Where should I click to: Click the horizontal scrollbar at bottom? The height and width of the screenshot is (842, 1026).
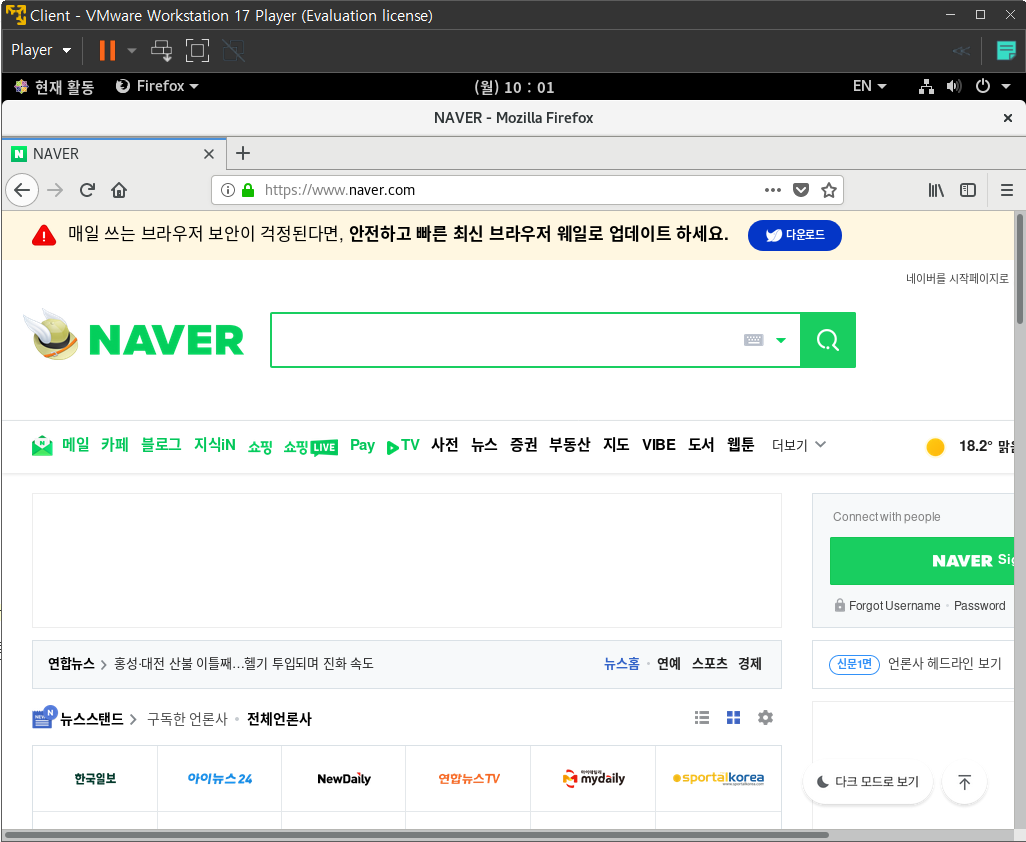point(416,835)
